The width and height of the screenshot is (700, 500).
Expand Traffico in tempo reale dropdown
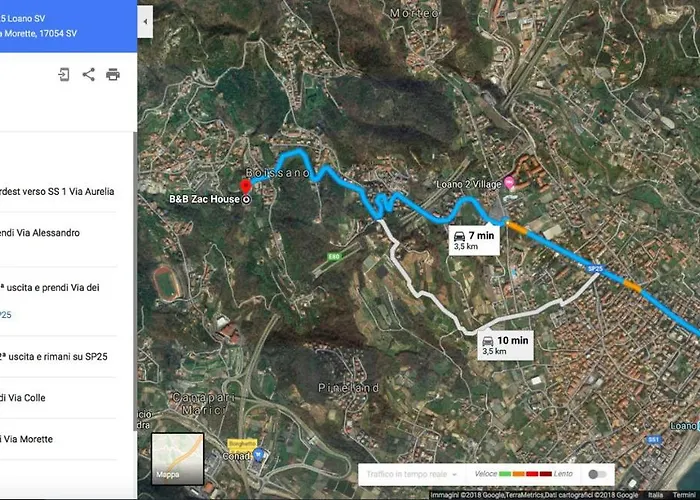[x=412, y=474]
